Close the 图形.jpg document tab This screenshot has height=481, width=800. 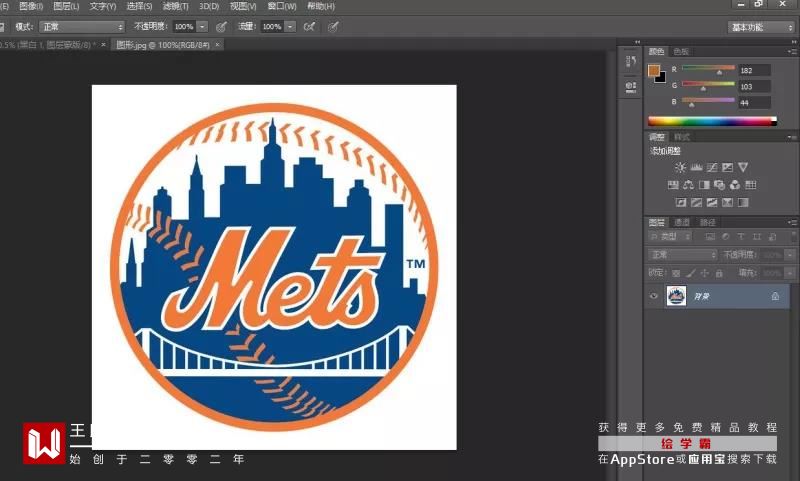point(217,45)
